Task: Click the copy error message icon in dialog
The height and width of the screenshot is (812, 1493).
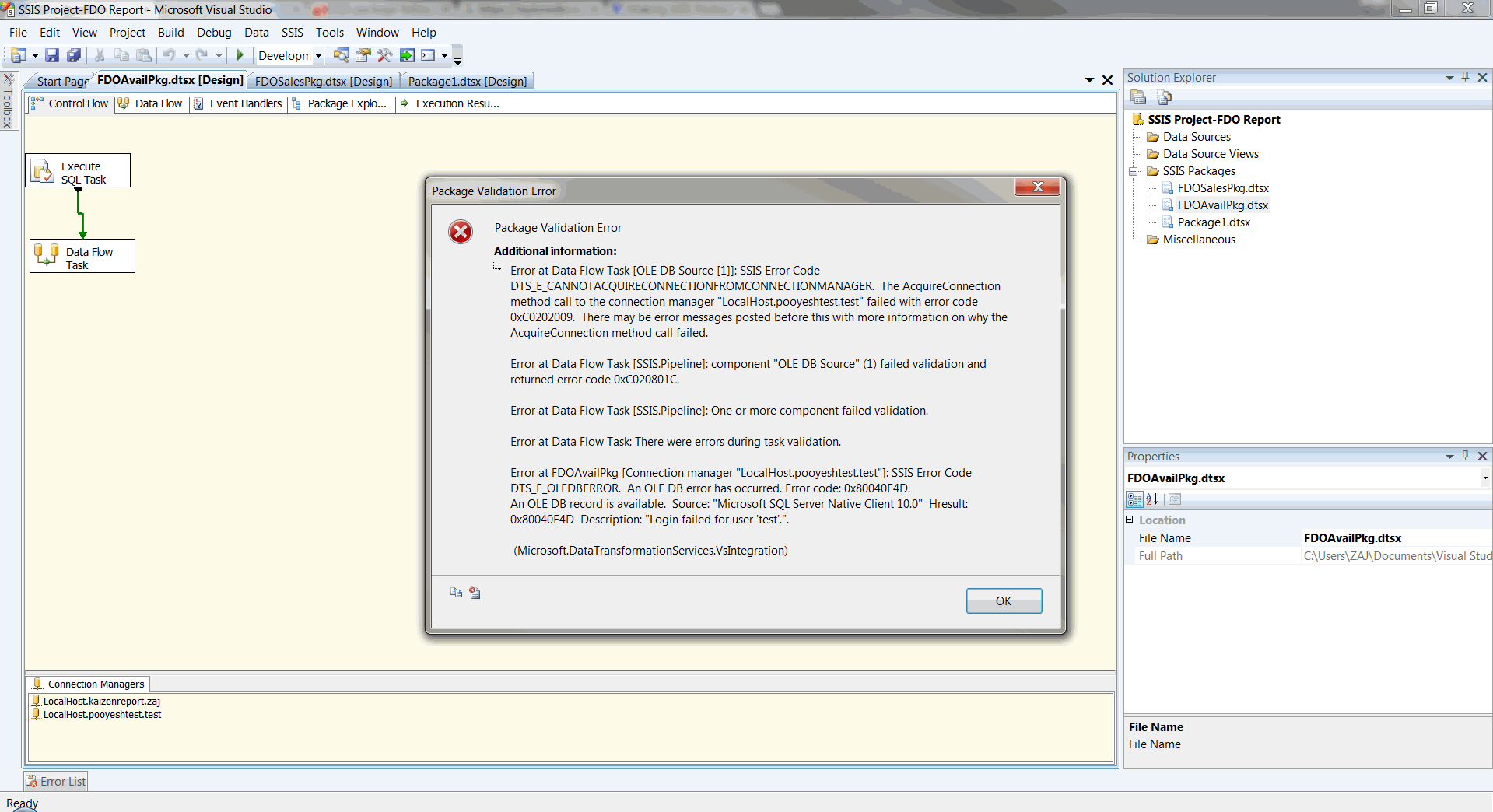Action: pos(456,593)
